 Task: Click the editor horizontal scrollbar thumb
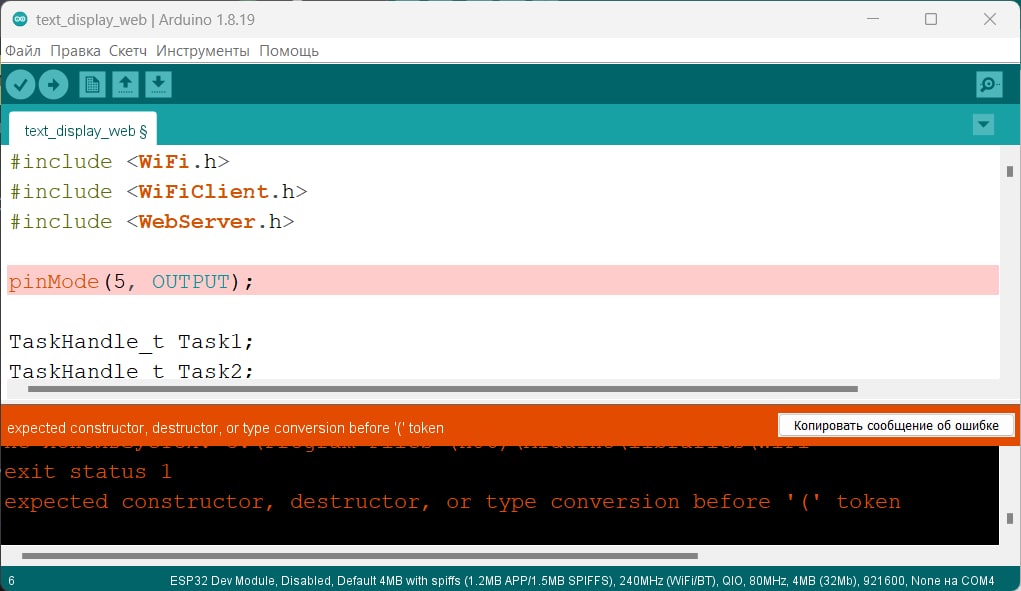pyautogui.click(x=443, y=389)
